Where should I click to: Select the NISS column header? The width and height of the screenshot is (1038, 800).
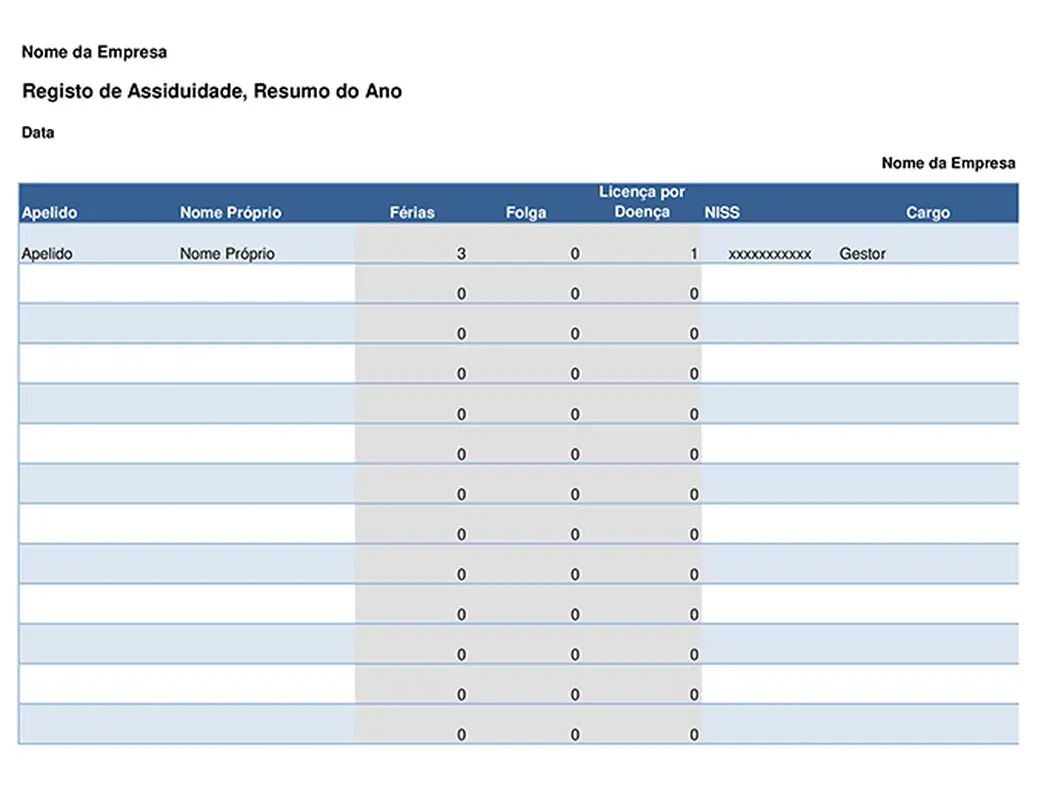click(x=721, y=212)
